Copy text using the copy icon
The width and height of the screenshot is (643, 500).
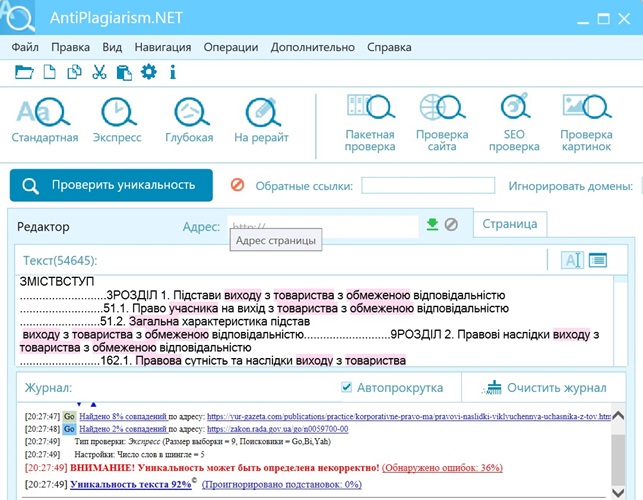click(74, 72)
